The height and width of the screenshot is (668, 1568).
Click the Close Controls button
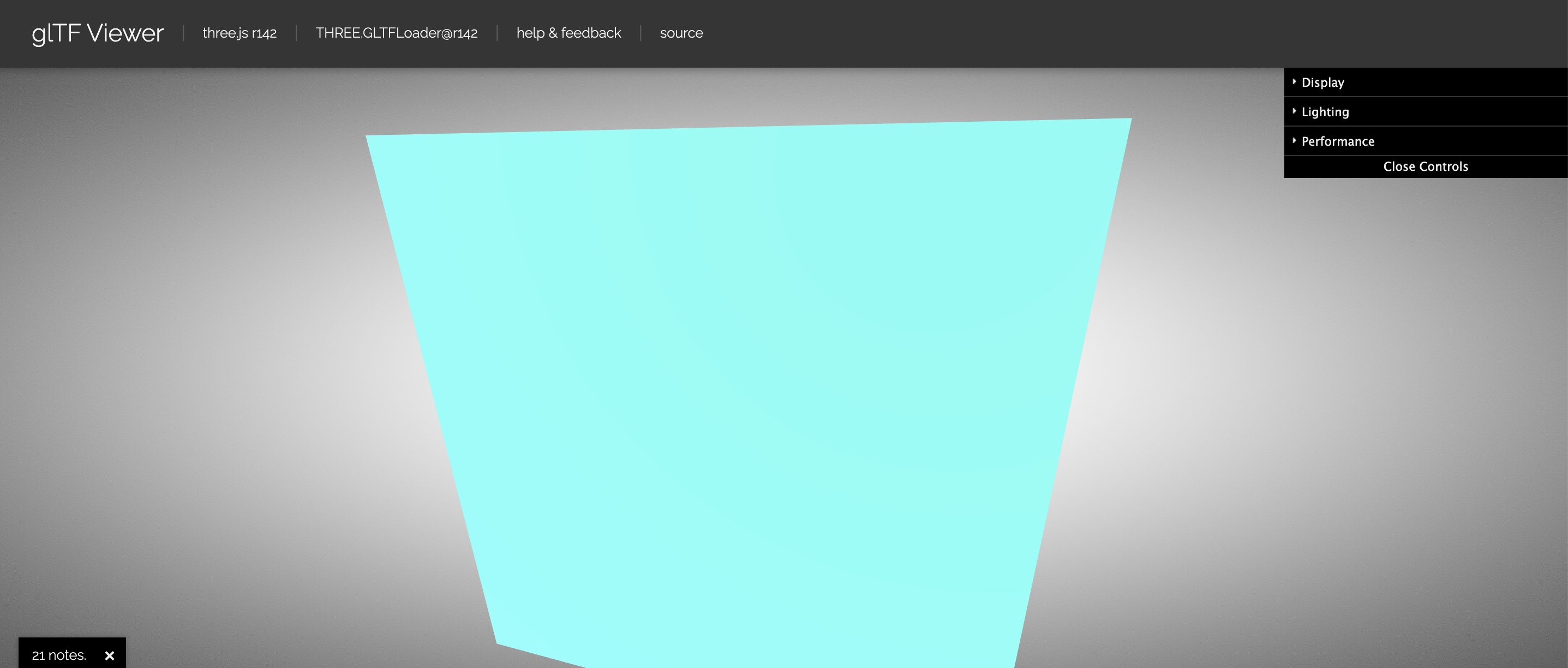[1425, 165]
